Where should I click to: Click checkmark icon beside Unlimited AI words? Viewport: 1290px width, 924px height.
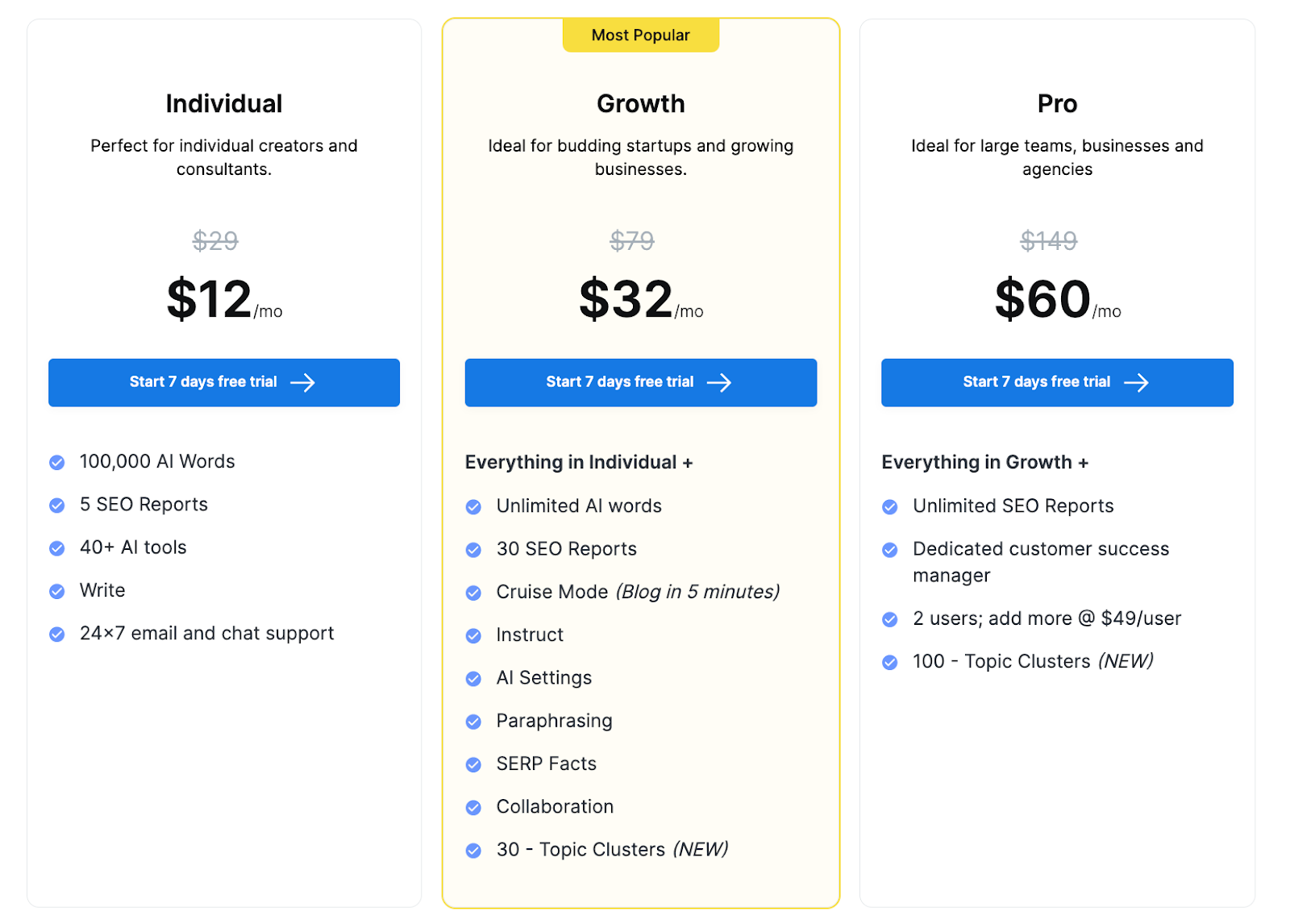click(x=474, y=507)
